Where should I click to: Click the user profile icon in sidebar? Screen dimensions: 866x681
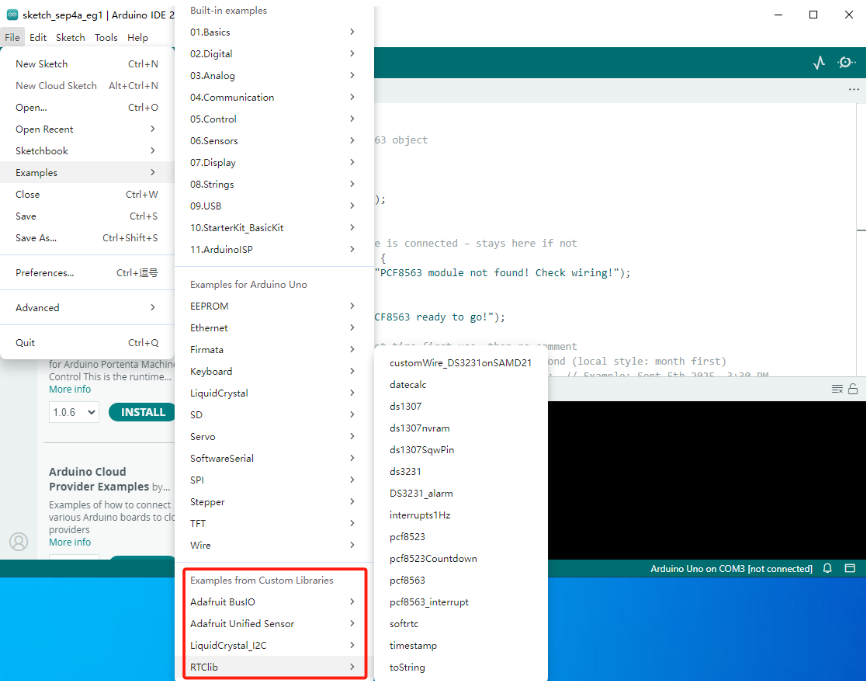[x=18, y=541]
